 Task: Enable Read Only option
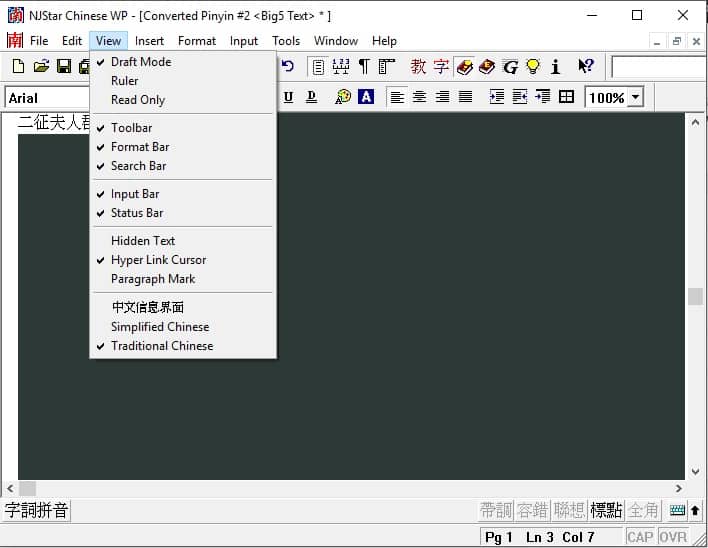pos(183,100)
